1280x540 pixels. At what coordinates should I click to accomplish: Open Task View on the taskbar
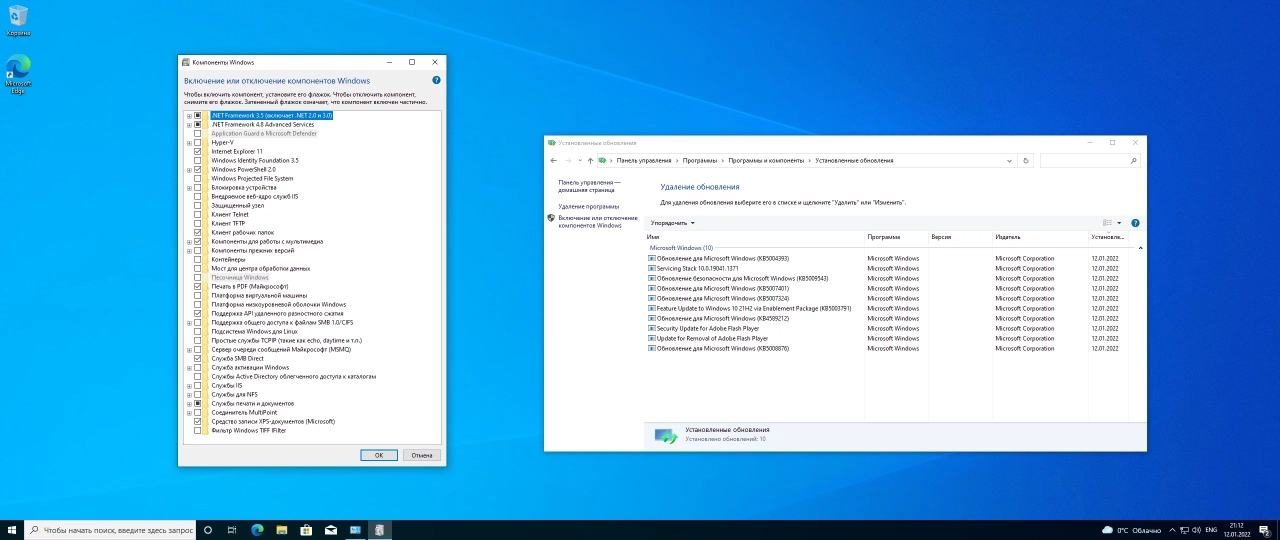[x=232, y=530]
